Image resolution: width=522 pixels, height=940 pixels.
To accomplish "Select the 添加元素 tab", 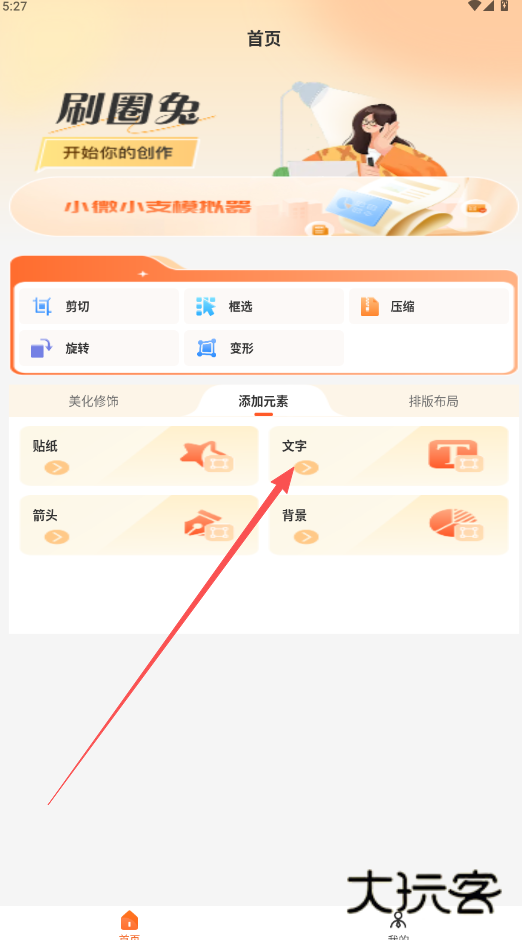I will pos(264,401).
